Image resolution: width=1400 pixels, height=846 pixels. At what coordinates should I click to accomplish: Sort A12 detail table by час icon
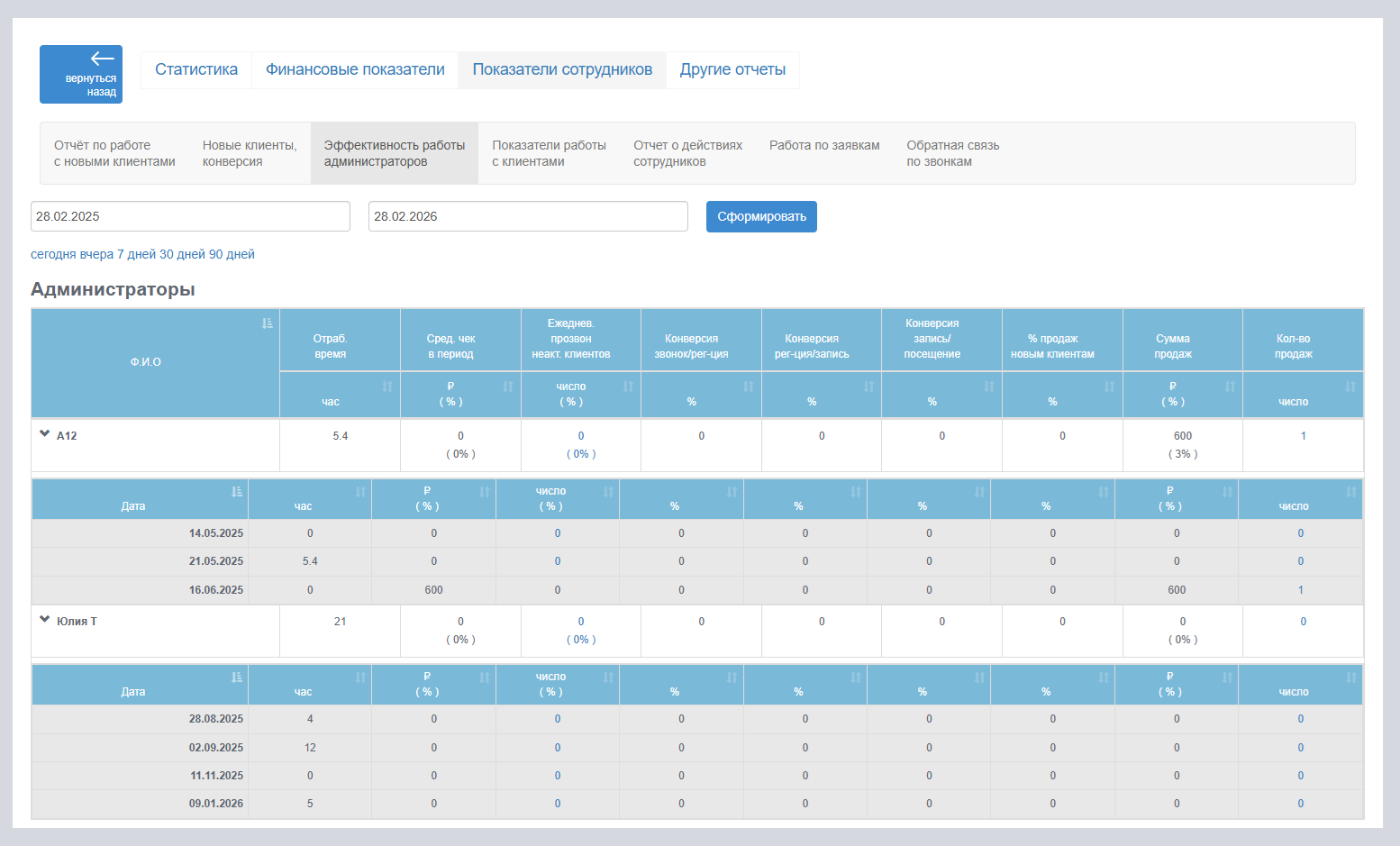pyautogui.click(x=360, y=491)
